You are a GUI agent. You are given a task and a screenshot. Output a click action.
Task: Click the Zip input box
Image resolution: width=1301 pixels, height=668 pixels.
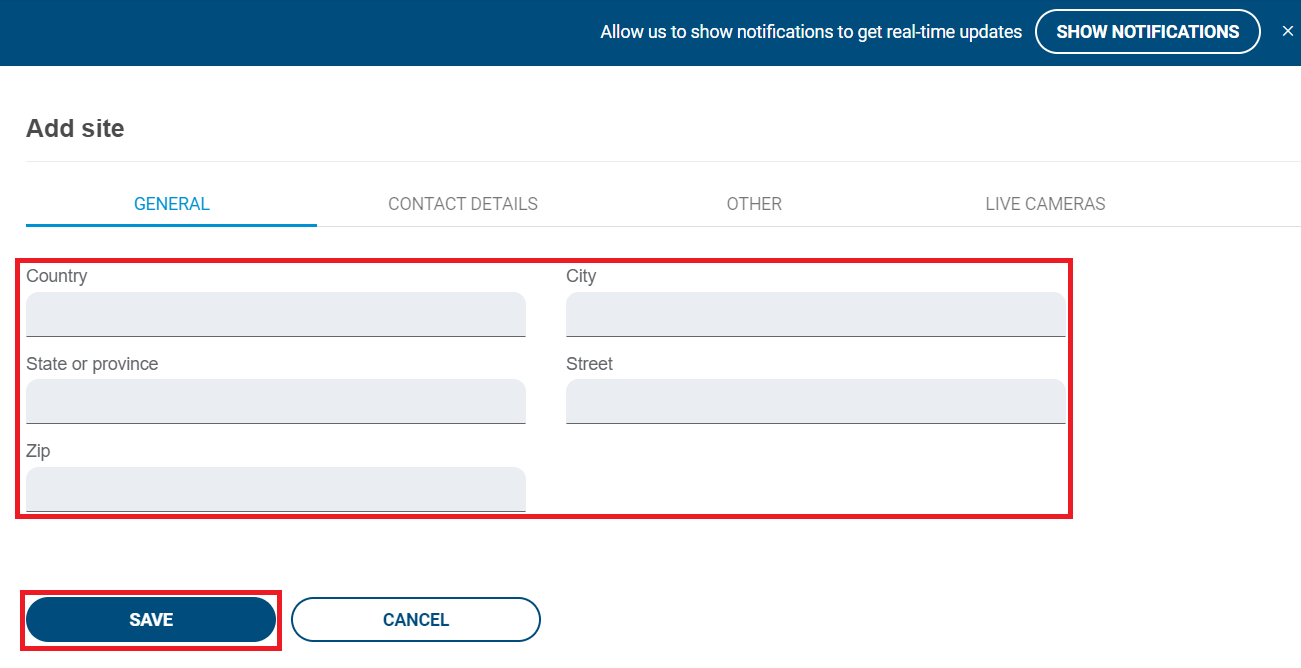276,489
